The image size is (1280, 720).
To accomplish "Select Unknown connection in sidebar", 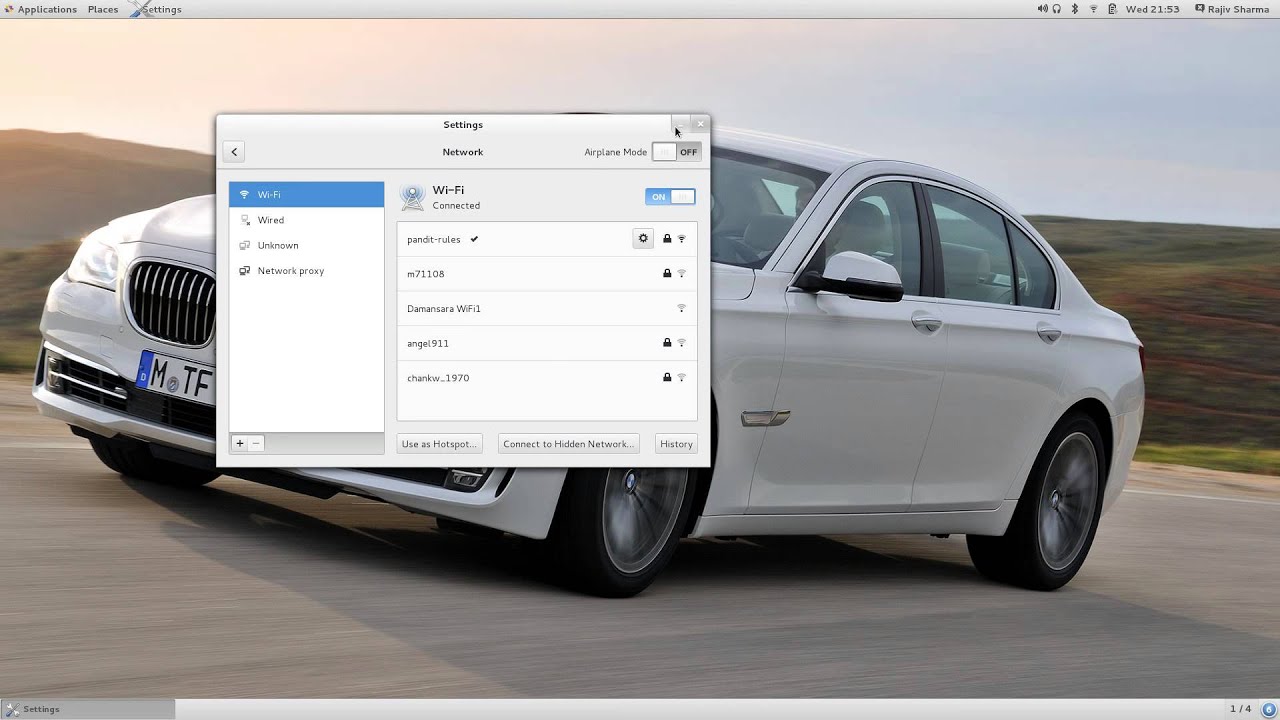I will coord(306,245).
